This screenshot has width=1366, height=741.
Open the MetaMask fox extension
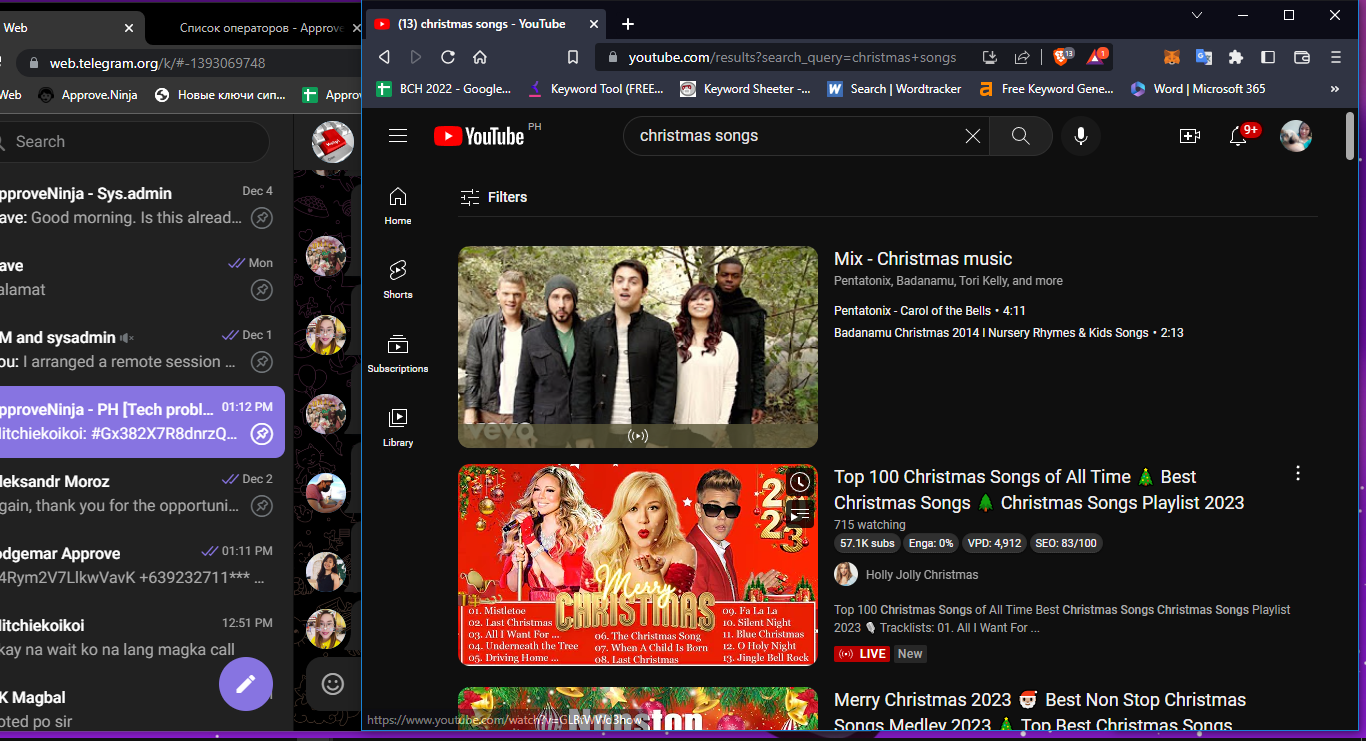click(1172, 57)
